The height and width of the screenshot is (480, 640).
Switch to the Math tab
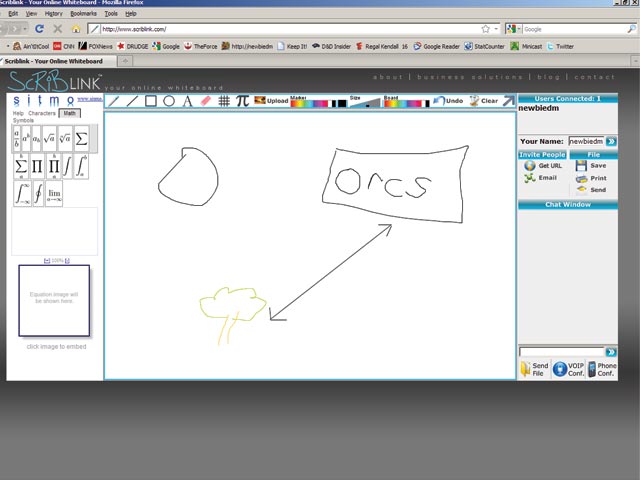[x=69, y=113]
